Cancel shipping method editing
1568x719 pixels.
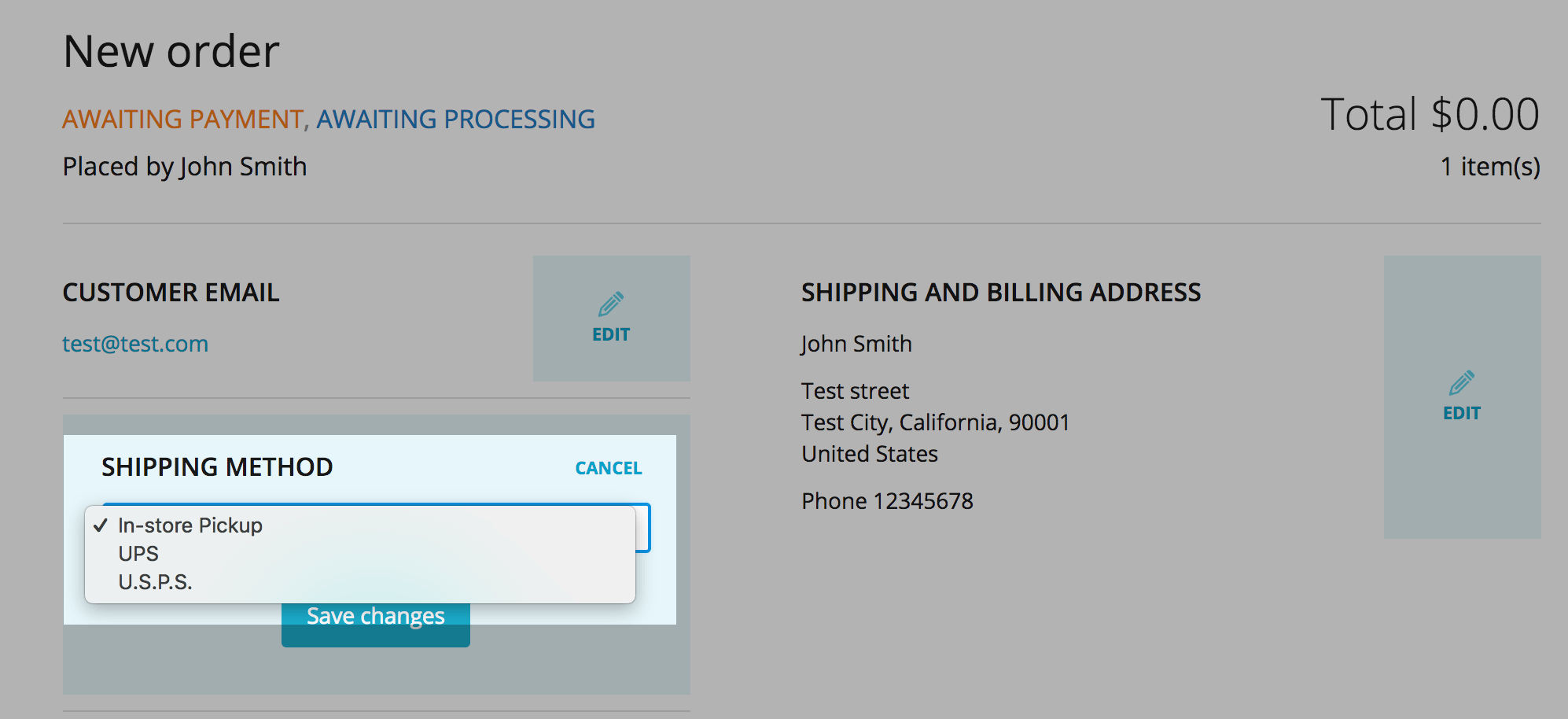click(608, 468)
